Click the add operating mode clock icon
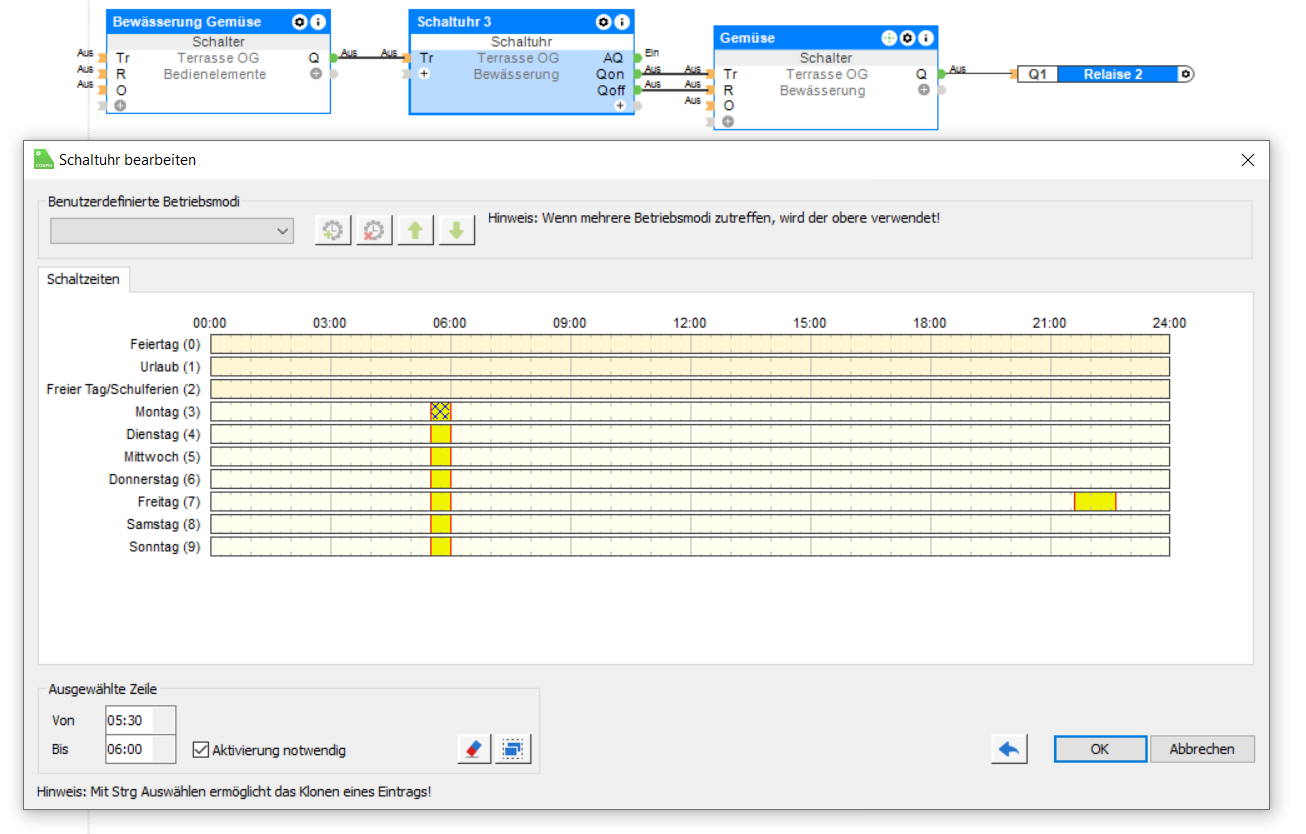1306x834 pixels. pyautogui.click(x=333, y=231)
